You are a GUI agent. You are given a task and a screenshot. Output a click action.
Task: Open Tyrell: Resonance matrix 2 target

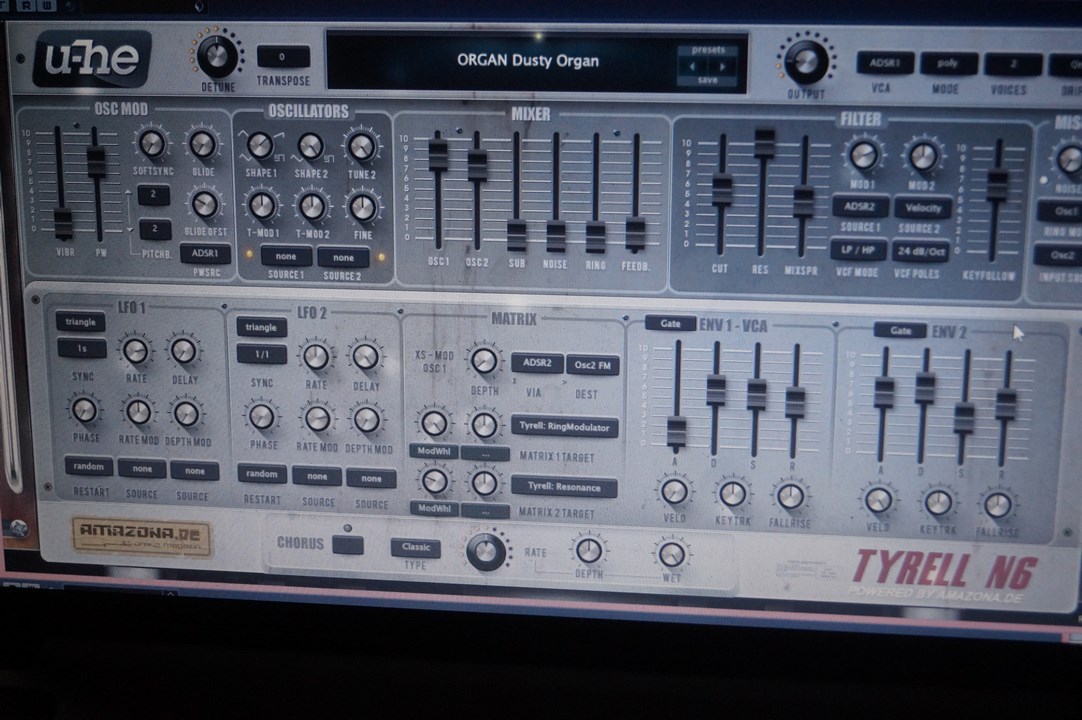[564, 487]
